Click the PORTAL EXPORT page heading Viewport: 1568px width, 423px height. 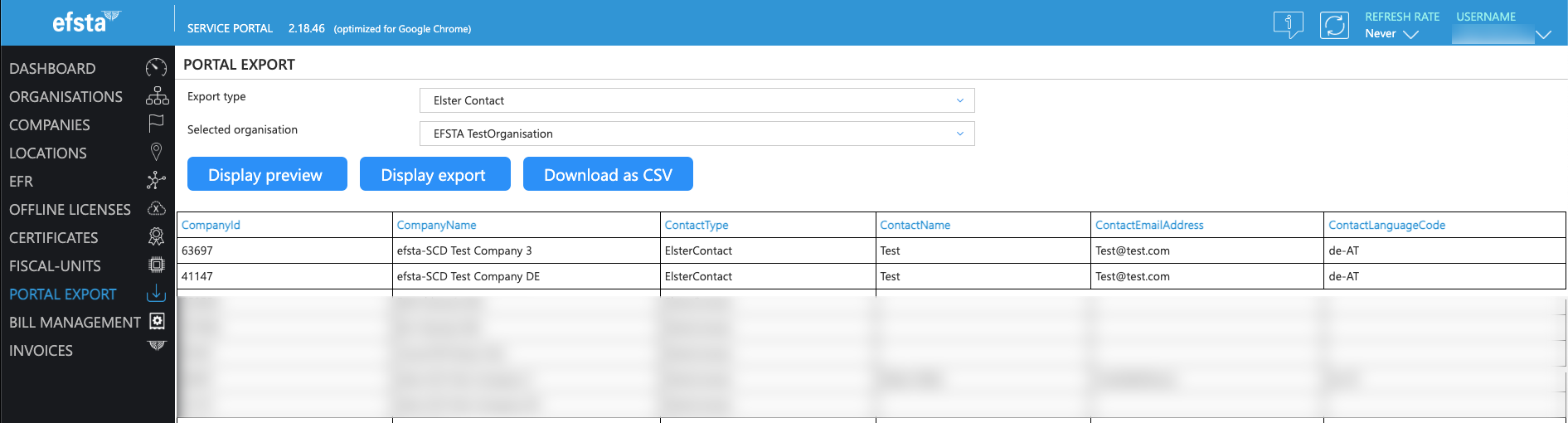point(239,65)
